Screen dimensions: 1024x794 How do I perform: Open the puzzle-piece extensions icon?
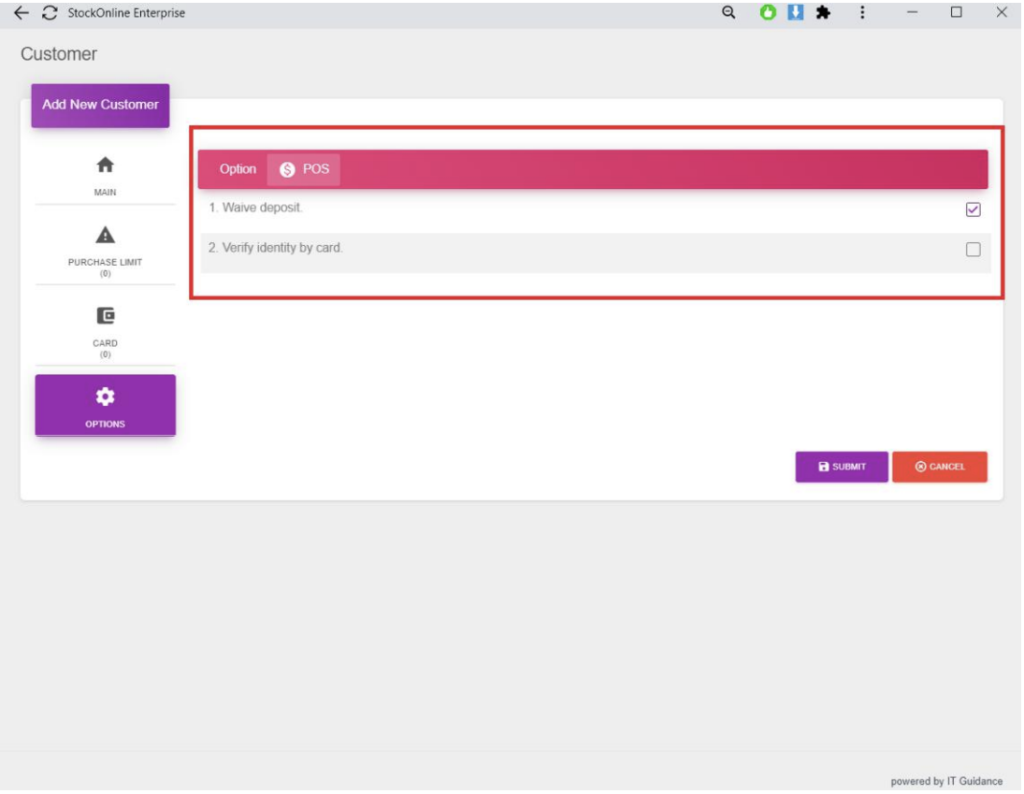tap(823, 13)
